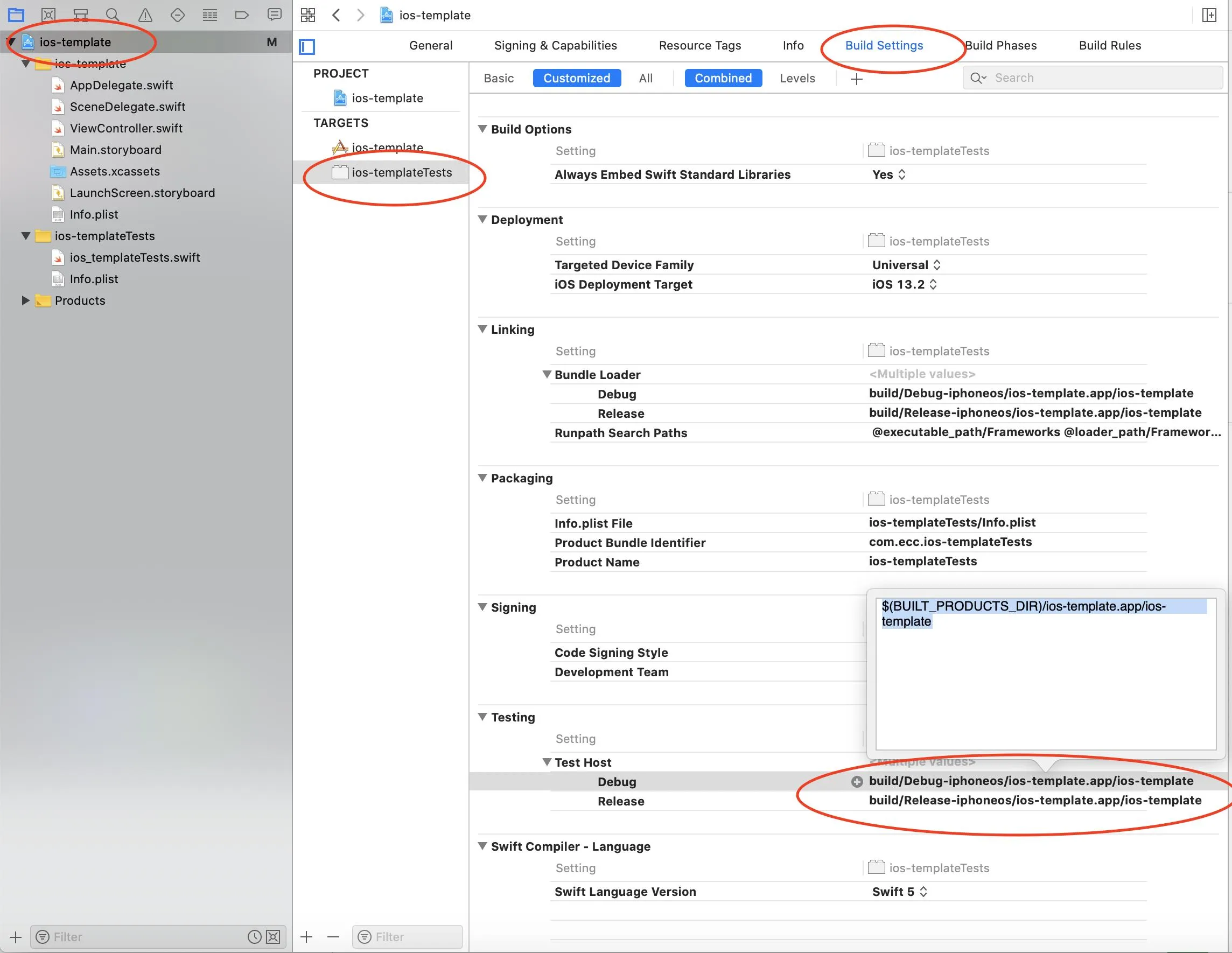Open the Signing & Capabilities tab
Screen dimensions: 1232x953
(555, 46)
